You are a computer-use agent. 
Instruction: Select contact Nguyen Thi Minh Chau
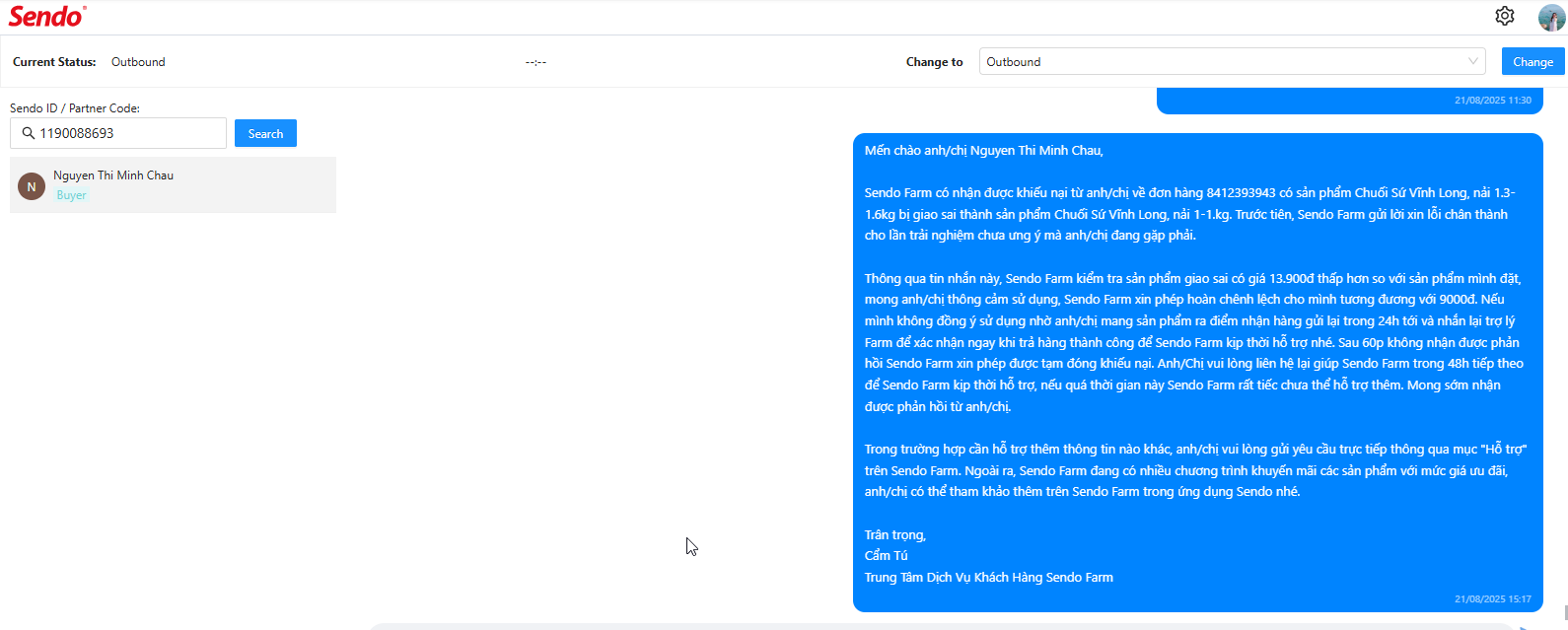coord(173,184)
